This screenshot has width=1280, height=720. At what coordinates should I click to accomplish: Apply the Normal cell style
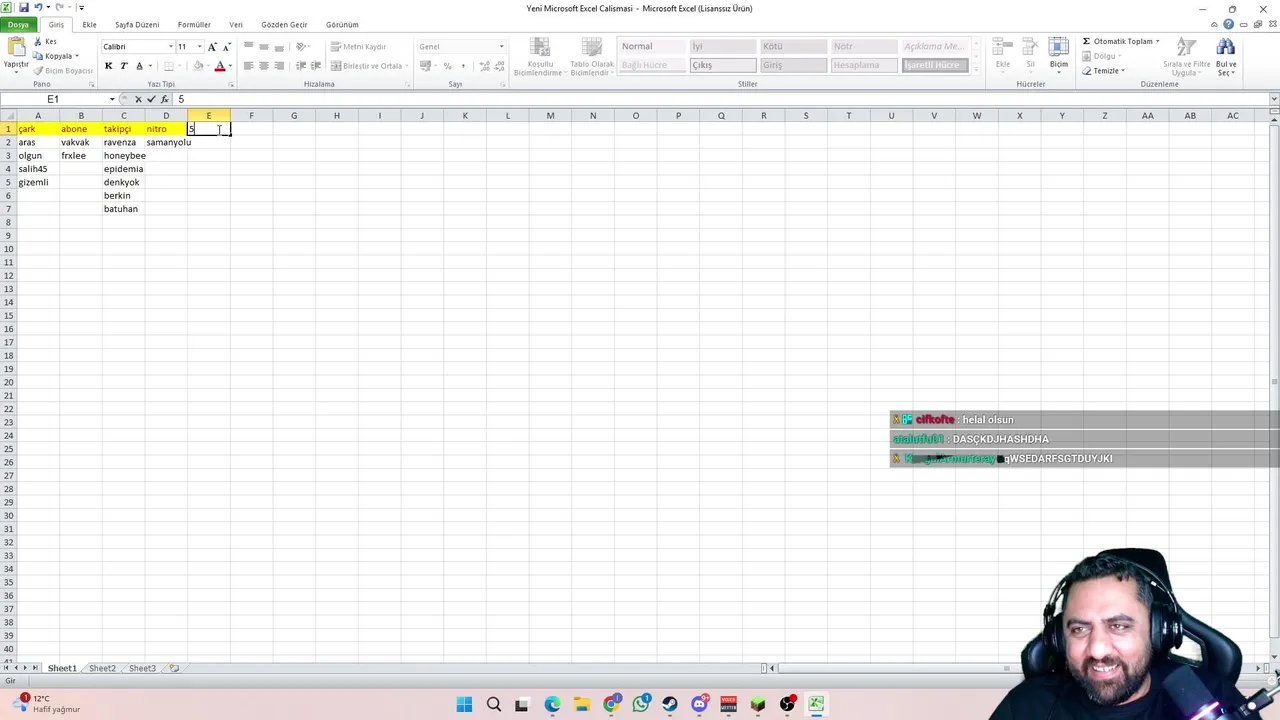pos(651,46)
